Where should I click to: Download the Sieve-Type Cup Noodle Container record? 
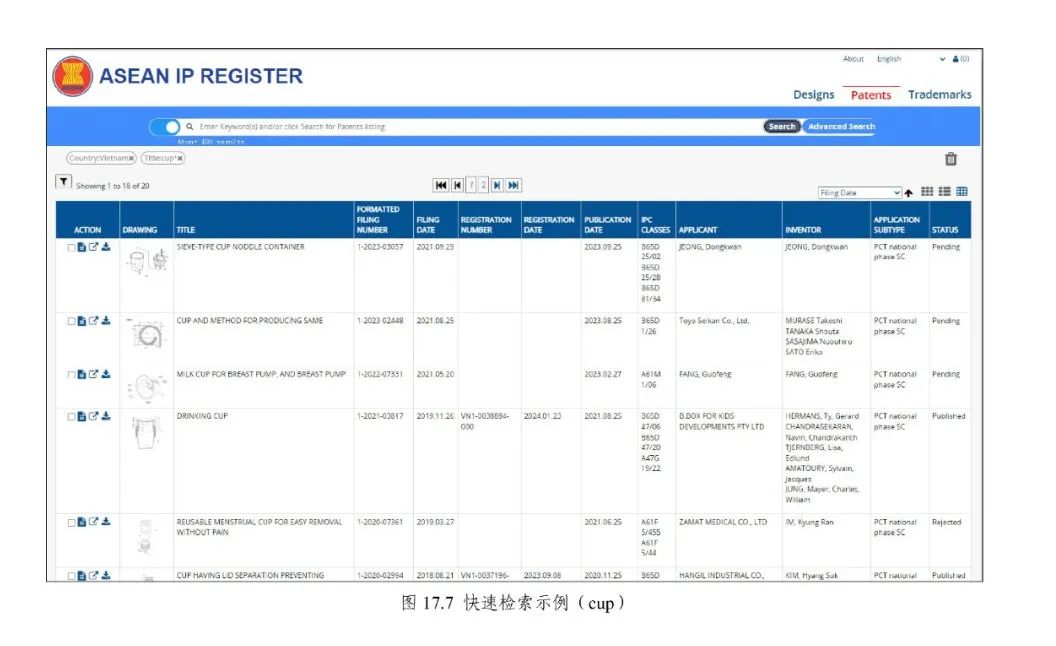(x=106, y=247)
